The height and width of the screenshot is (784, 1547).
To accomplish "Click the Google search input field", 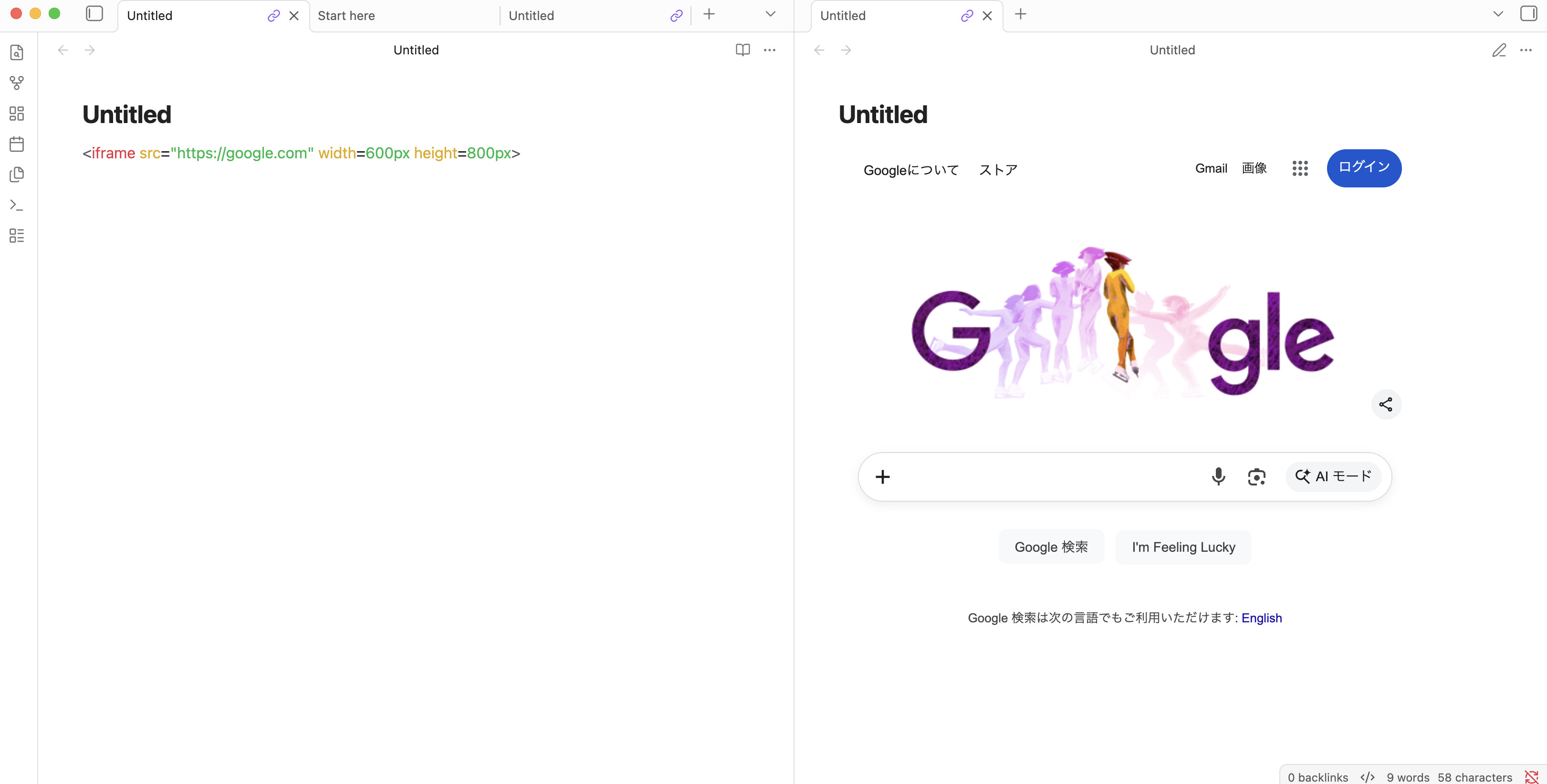I will click(1045, 476).
